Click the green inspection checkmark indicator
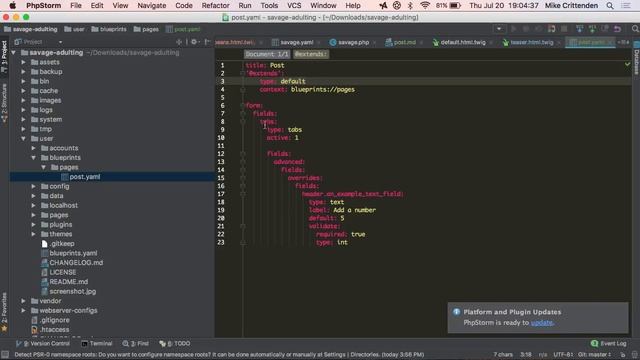 627,64
